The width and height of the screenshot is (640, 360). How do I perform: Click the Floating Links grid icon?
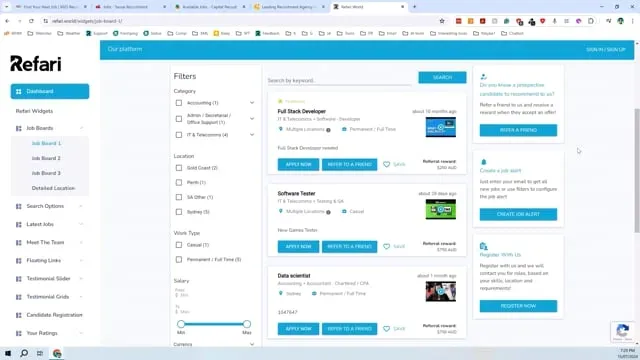pyautogui.click(x=18, y=260)
